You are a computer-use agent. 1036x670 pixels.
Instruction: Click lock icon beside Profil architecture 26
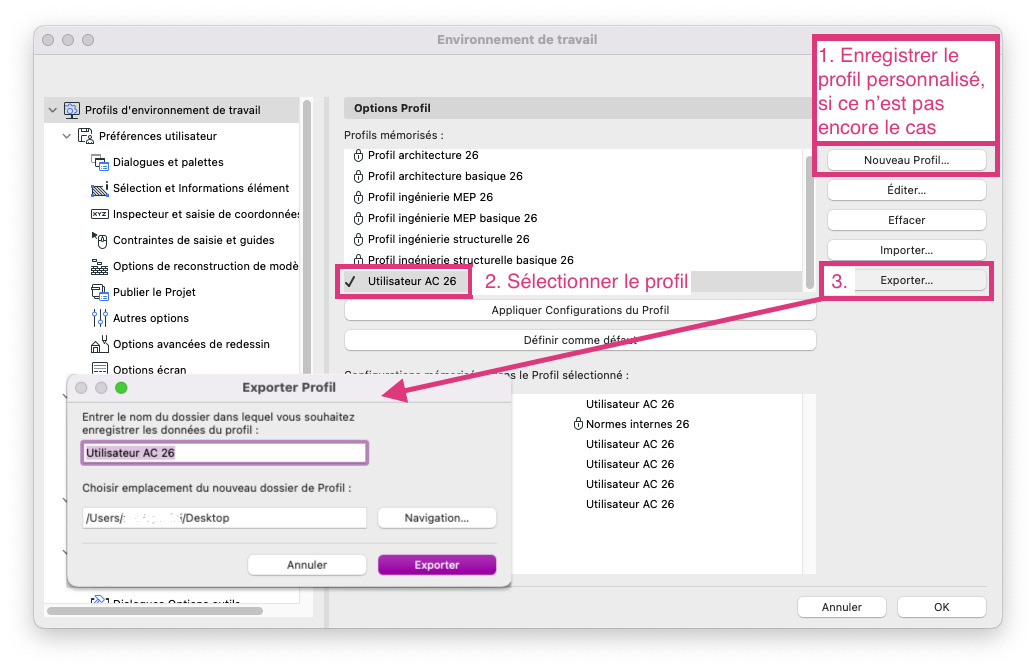(x=358, y=155)
